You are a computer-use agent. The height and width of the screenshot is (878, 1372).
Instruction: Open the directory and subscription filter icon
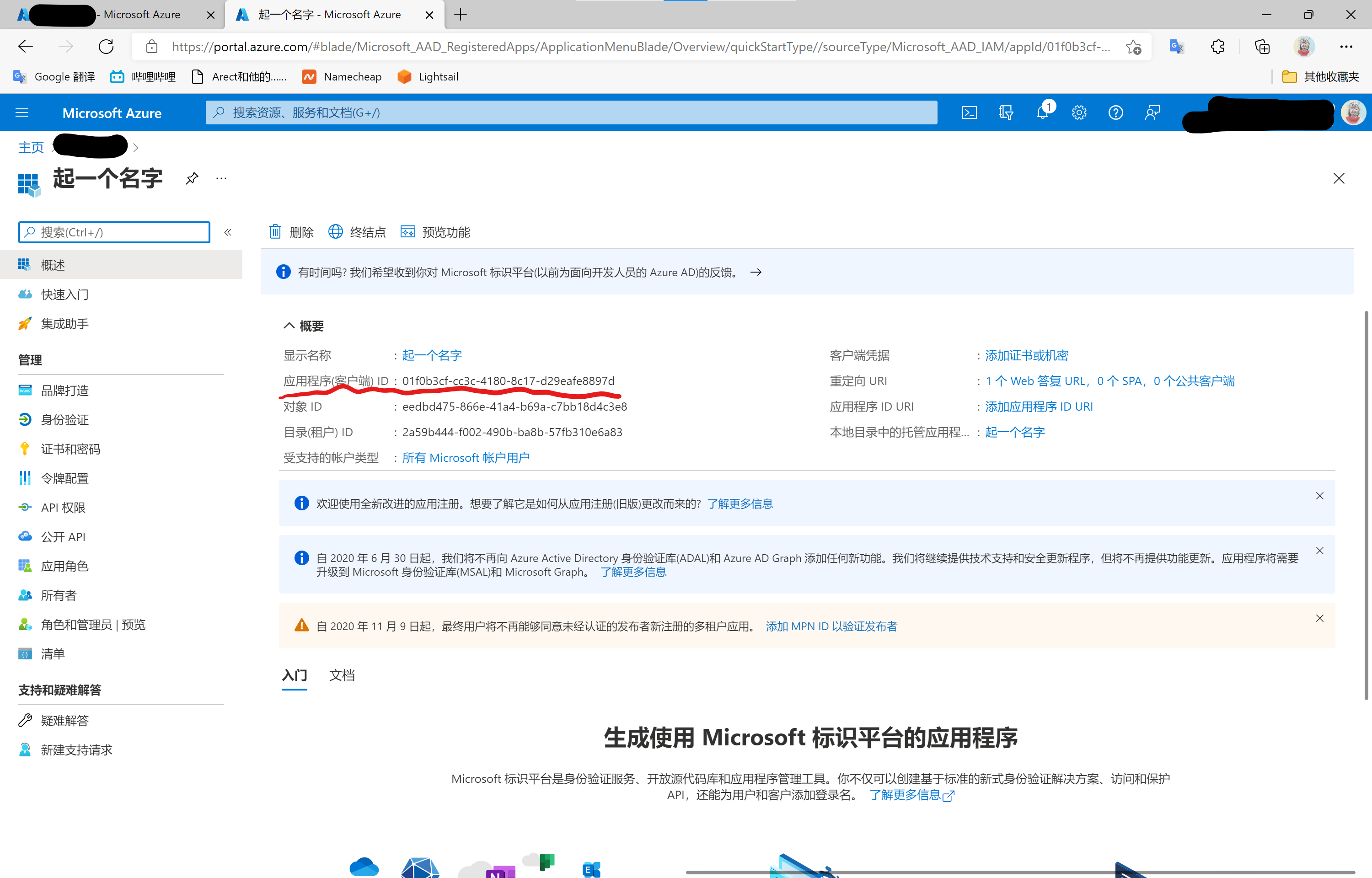click(x=1006, y=113)
